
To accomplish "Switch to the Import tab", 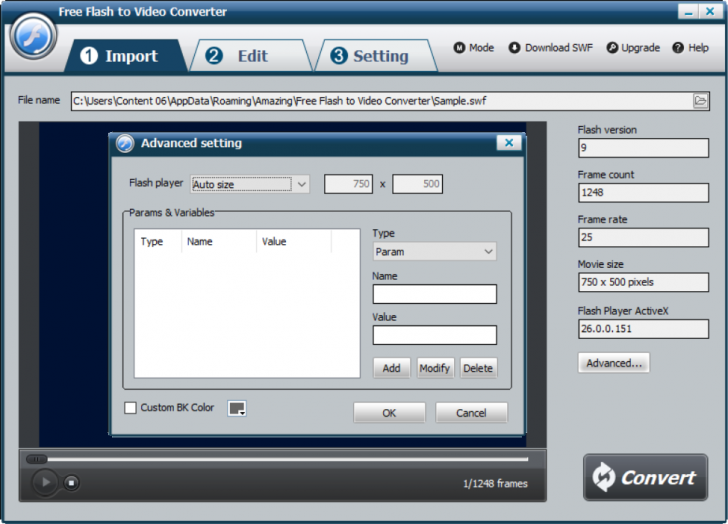I will tap(125, 56).
